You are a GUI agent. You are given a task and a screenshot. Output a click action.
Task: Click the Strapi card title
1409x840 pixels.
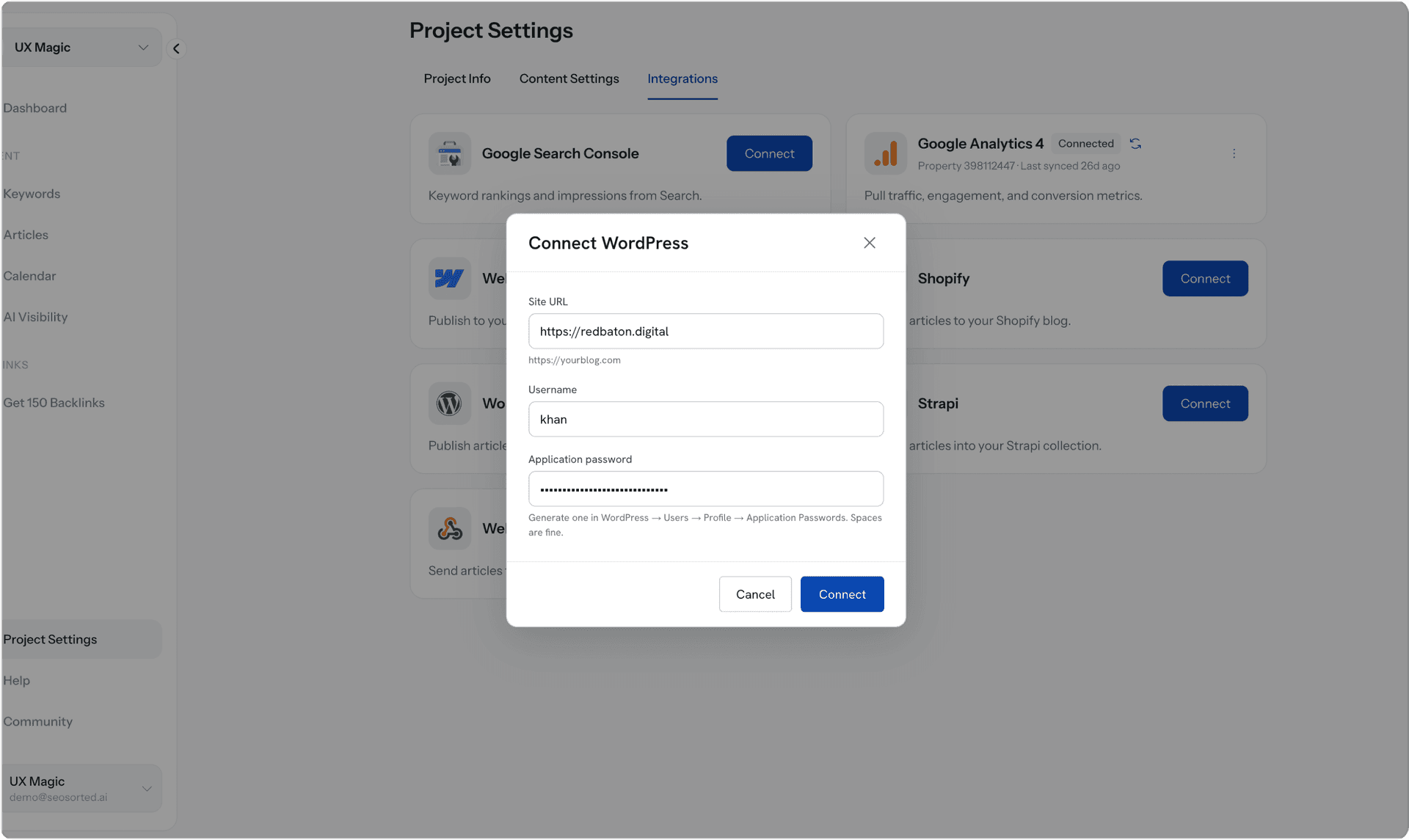tap(938, 403)
